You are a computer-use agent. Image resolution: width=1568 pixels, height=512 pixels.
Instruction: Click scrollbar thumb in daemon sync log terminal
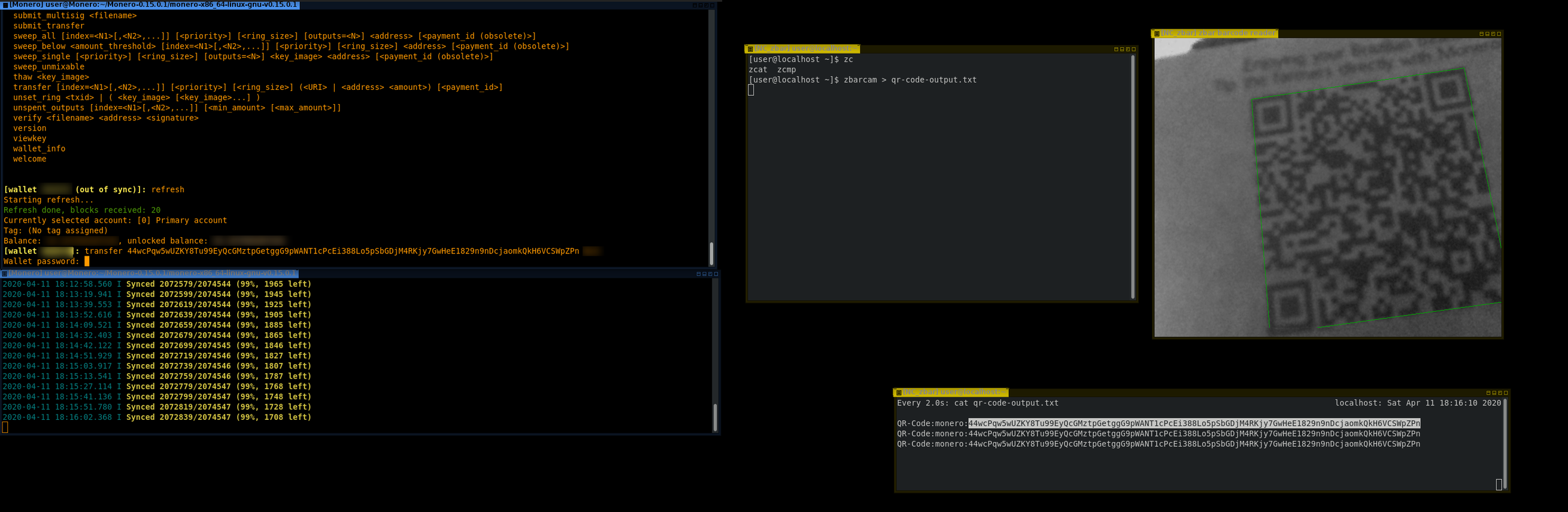[715, 417]
